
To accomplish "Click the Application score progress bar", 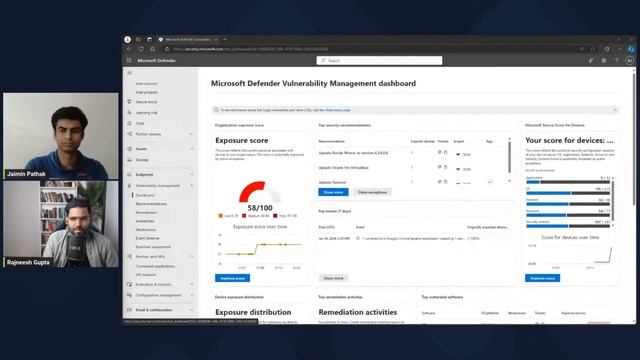I will (568, 182).
